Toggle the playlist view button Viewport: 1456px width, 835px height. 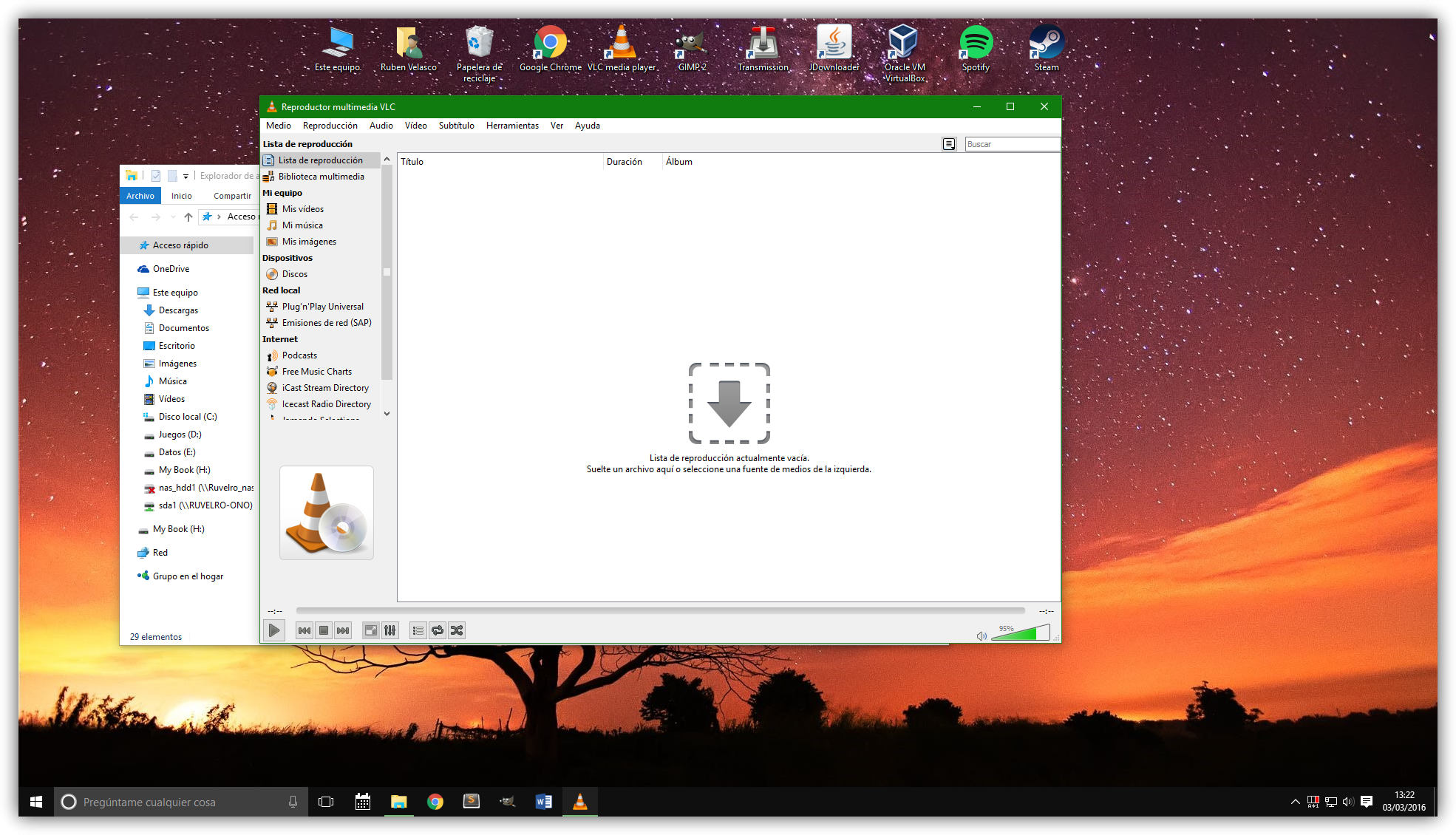click(x=418, y=630)
